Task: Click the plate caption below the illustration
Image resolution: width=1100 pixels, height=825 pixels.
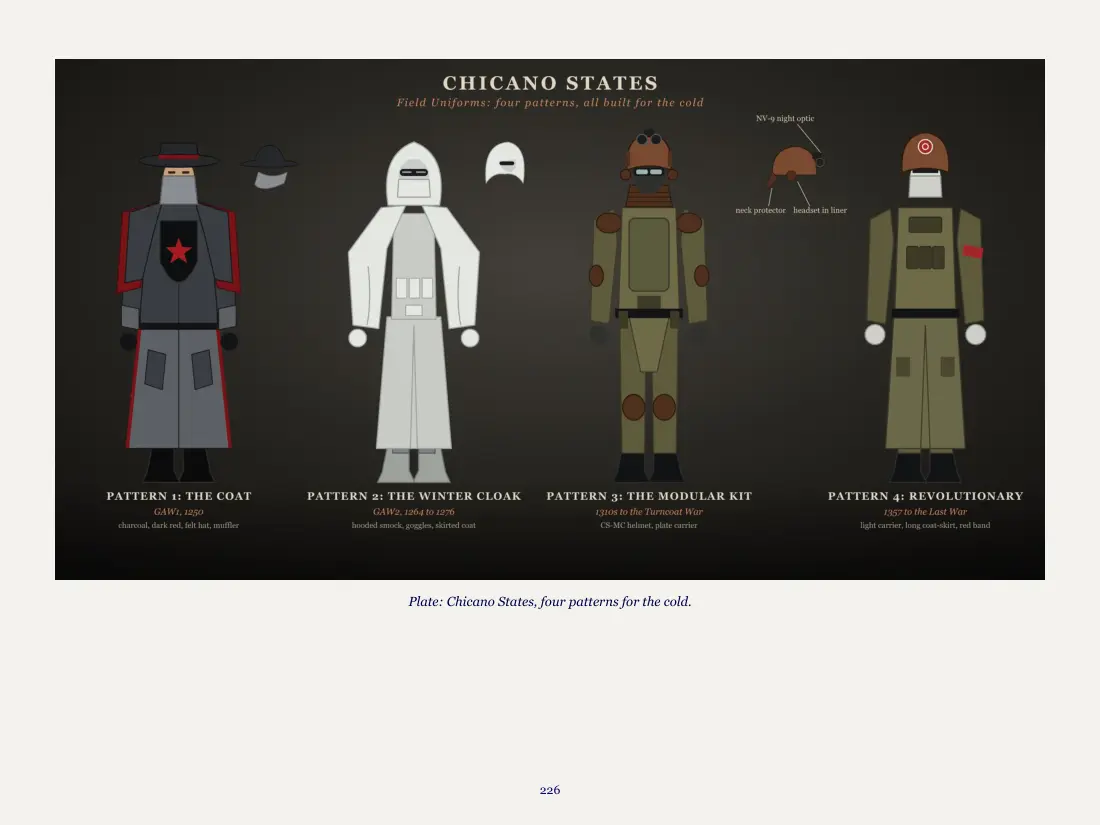Action: (x=550, y=602)
